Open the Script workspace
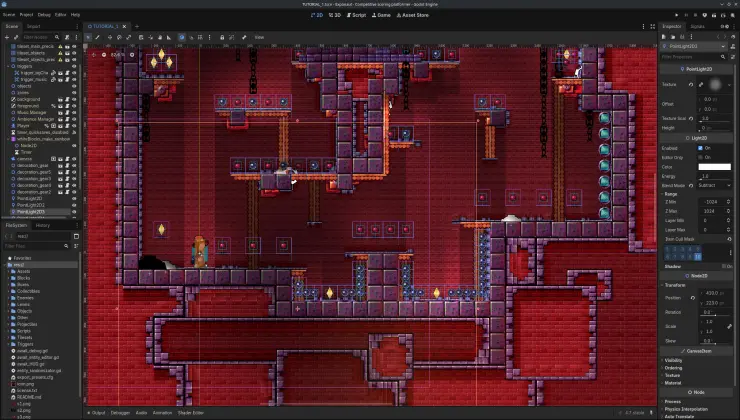The width and height of the screenshot is (740, 420). pyautogui.click(x=356, y=15)
